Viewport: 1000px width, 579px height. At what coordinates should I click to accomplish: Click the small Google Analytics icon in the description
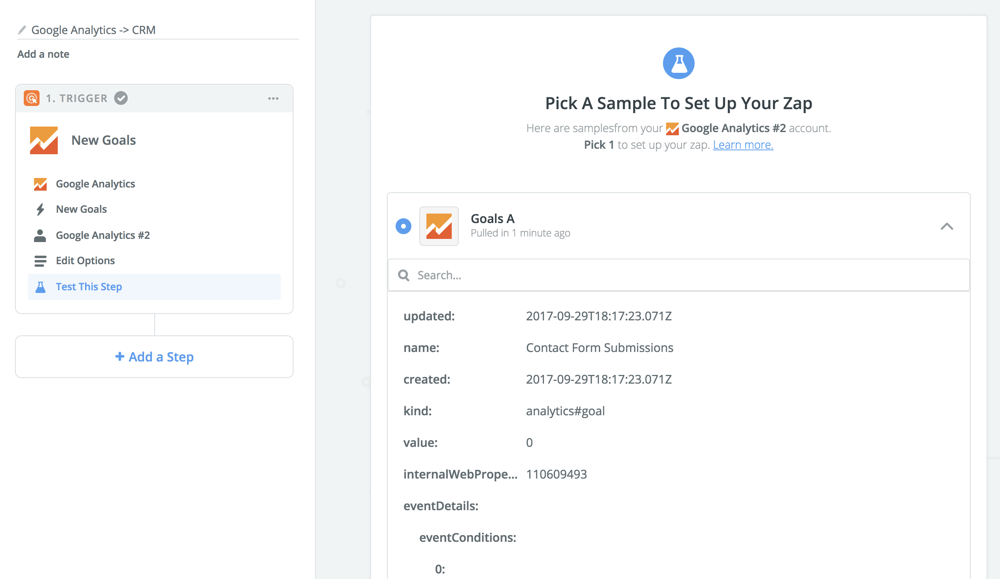672,129
